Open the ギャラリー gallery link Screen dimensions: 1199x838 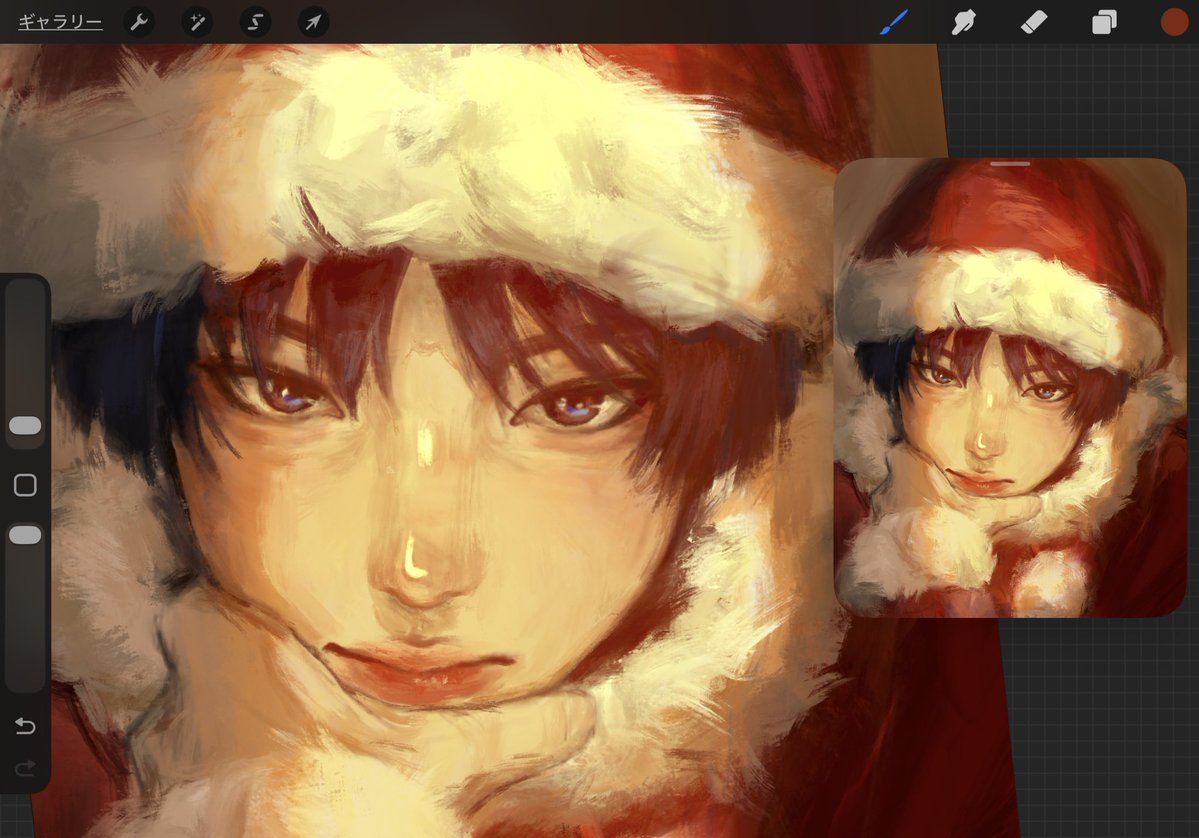60,22
